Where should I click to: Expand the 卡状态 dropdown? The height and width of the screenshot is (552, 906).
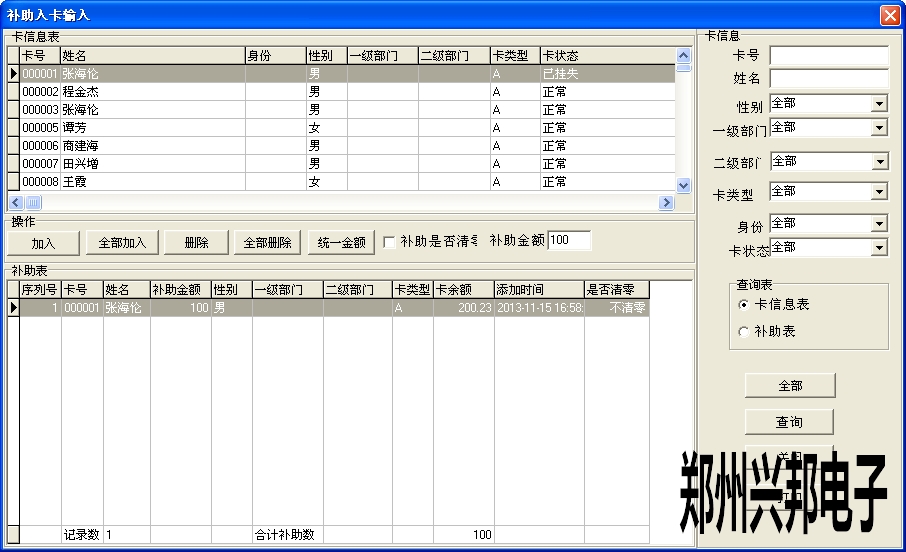[x=879, y=247]
